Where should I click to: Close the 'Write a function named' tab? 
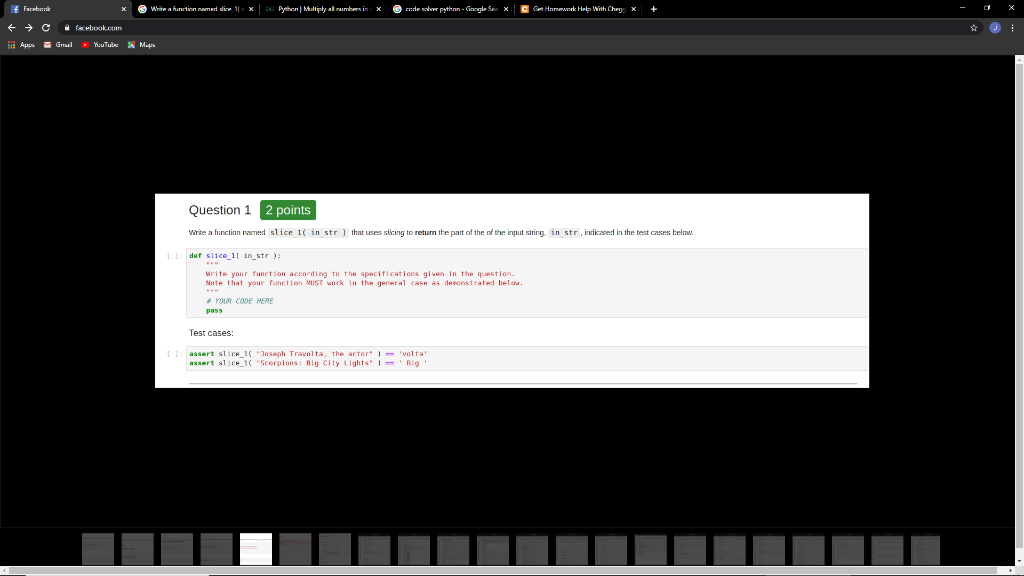tap(251, 9)
